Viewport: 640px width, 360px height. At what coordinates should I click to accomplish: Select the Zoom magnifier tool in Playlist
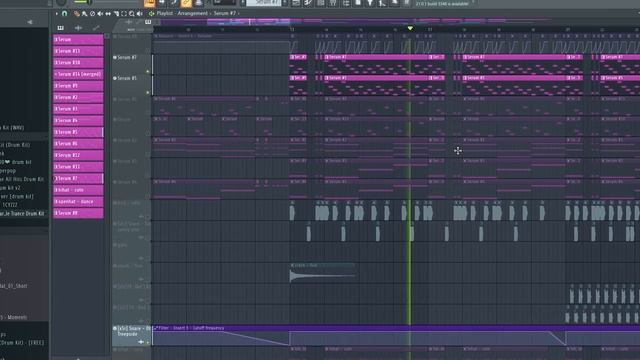pyautogui.click(x=131, y=13)
